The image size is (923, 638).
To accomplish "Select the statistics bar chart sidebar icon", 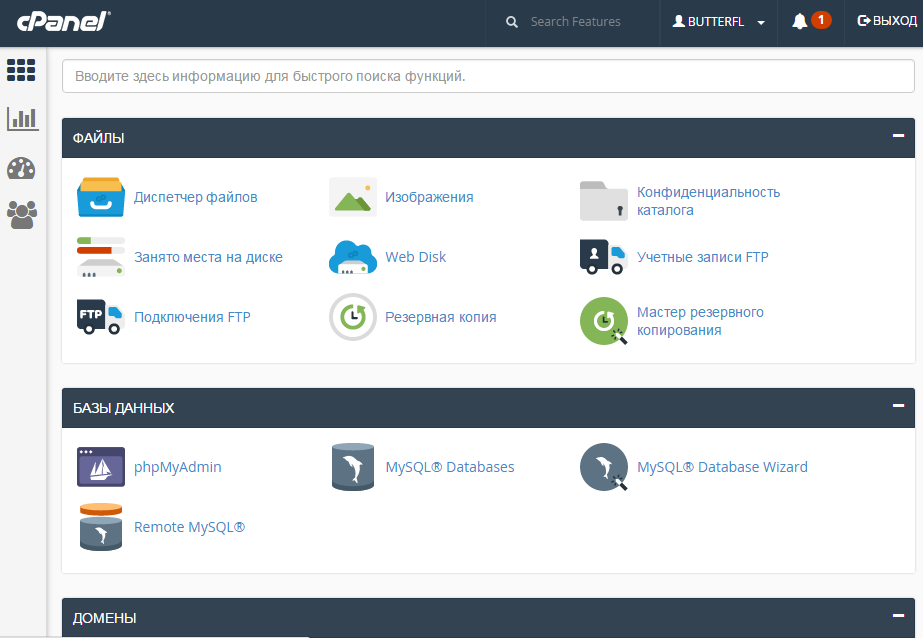I will [x=22, y=119].
